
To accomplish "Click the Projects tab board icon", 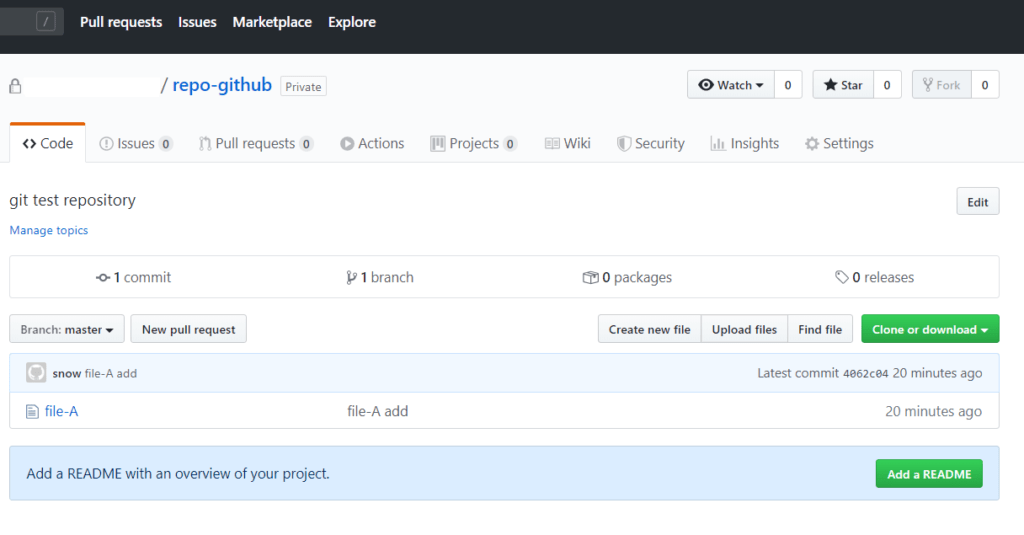I will coord(438,144).
